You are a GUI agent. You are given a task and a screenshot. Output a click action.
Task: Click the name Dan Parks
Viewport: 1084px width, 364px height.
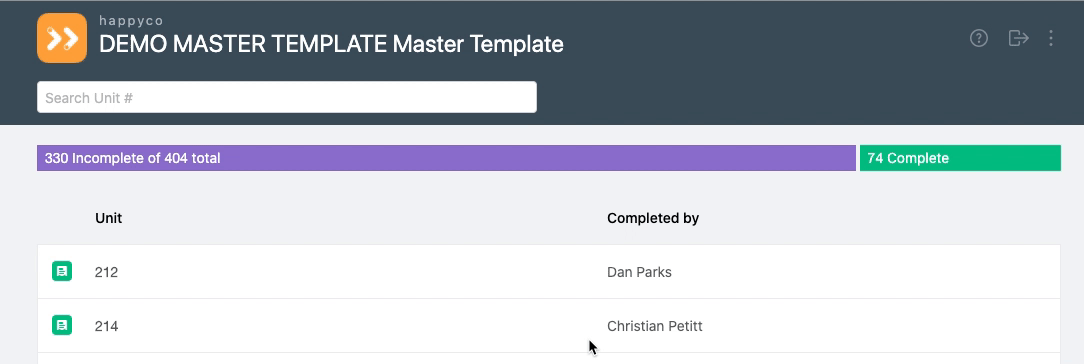pos(639,272)
